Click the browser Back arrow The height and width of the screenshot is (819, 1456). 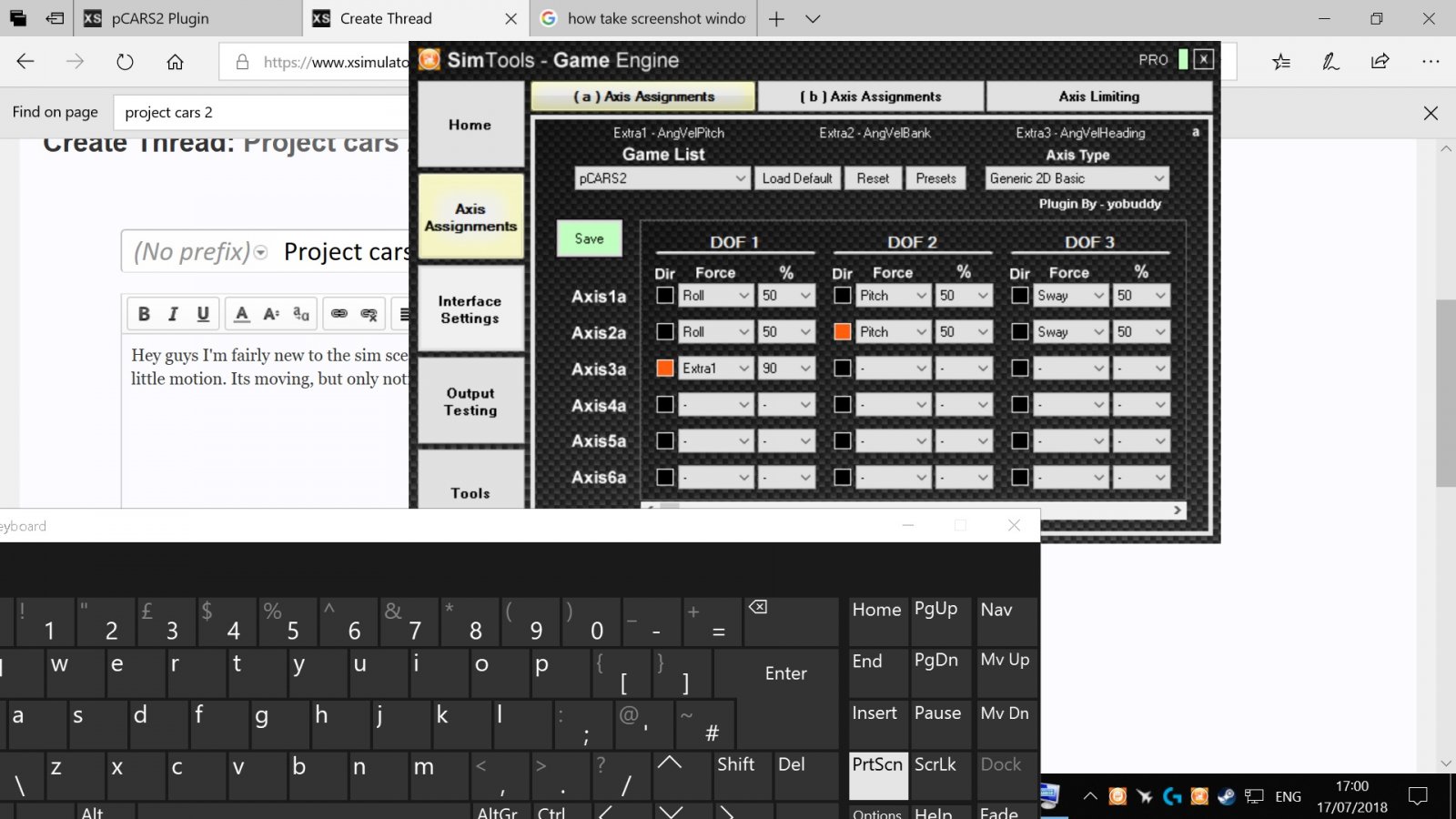(x=25, y=62)
